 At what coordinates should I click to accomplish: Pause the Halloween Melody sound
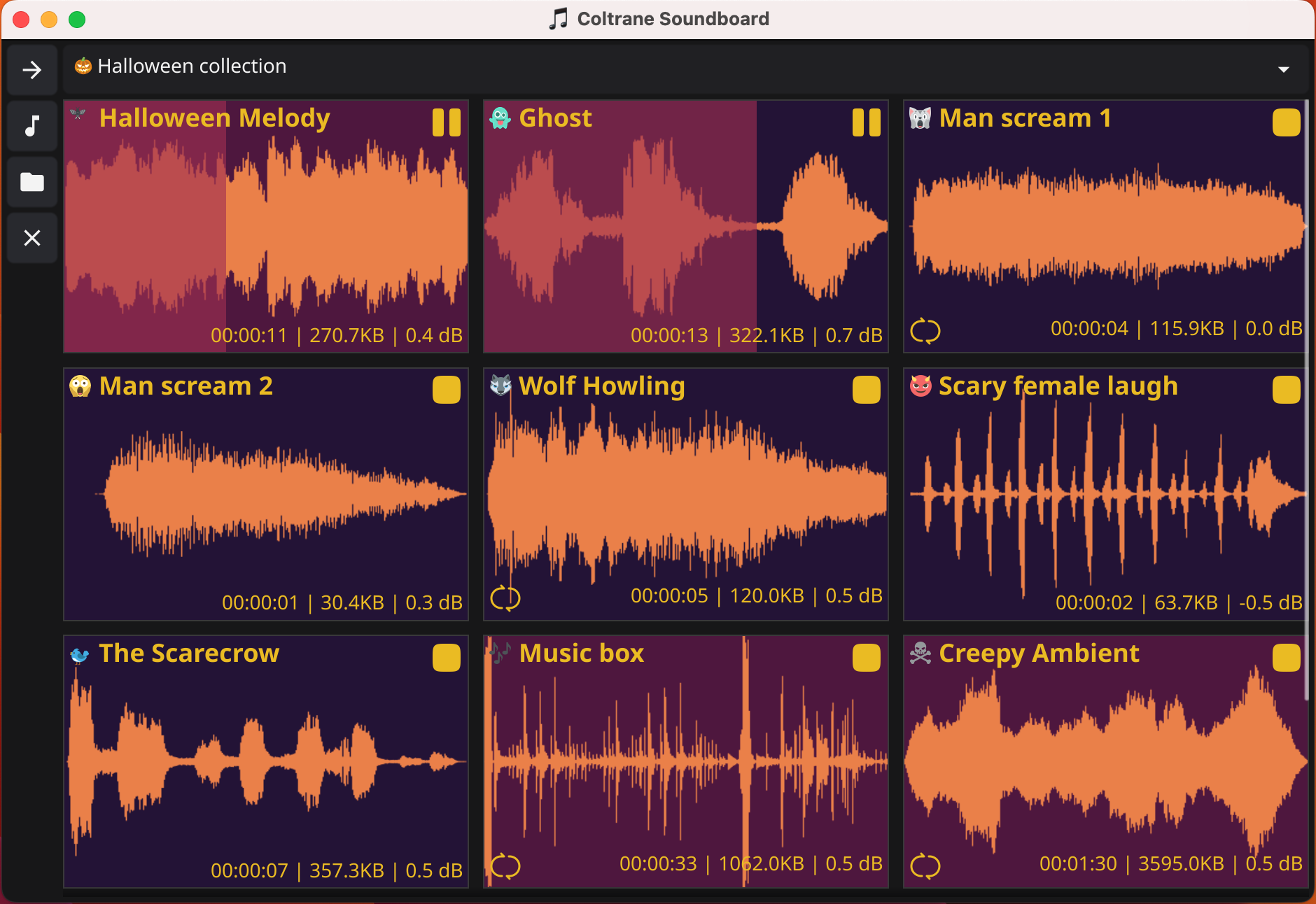click(x=447, y=123)
